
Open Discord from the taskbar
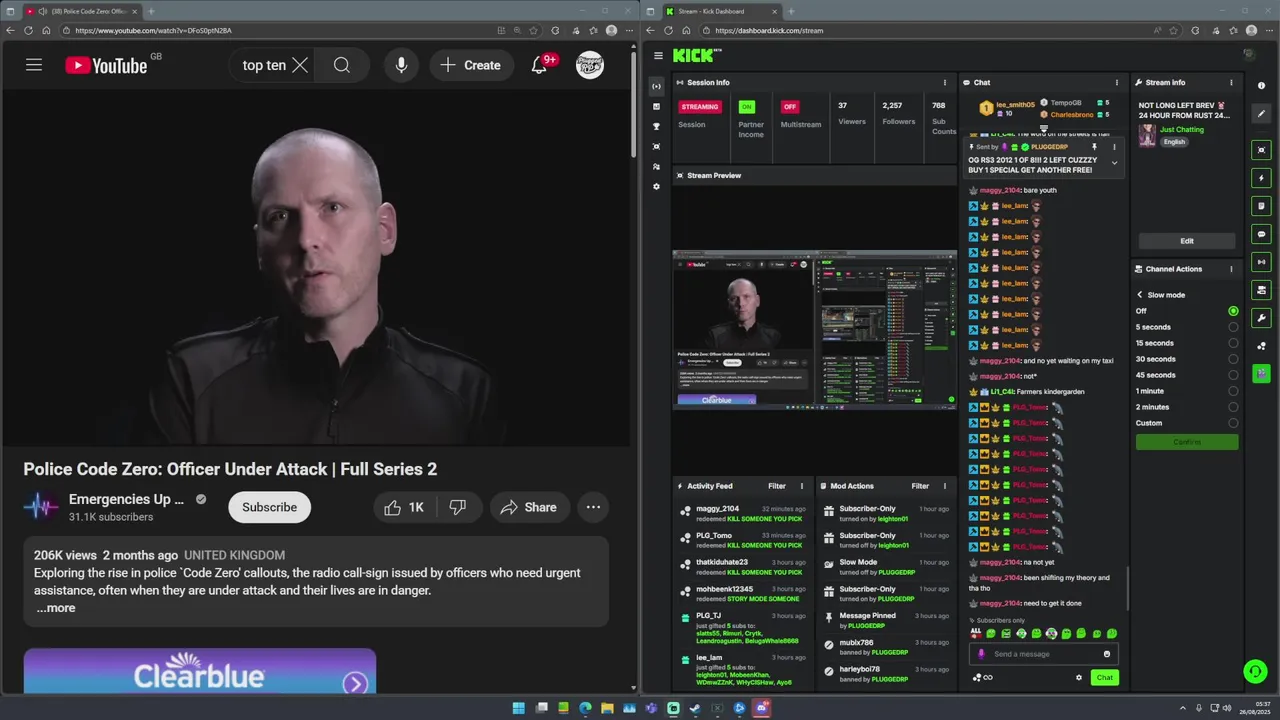(x=762, y=708)
